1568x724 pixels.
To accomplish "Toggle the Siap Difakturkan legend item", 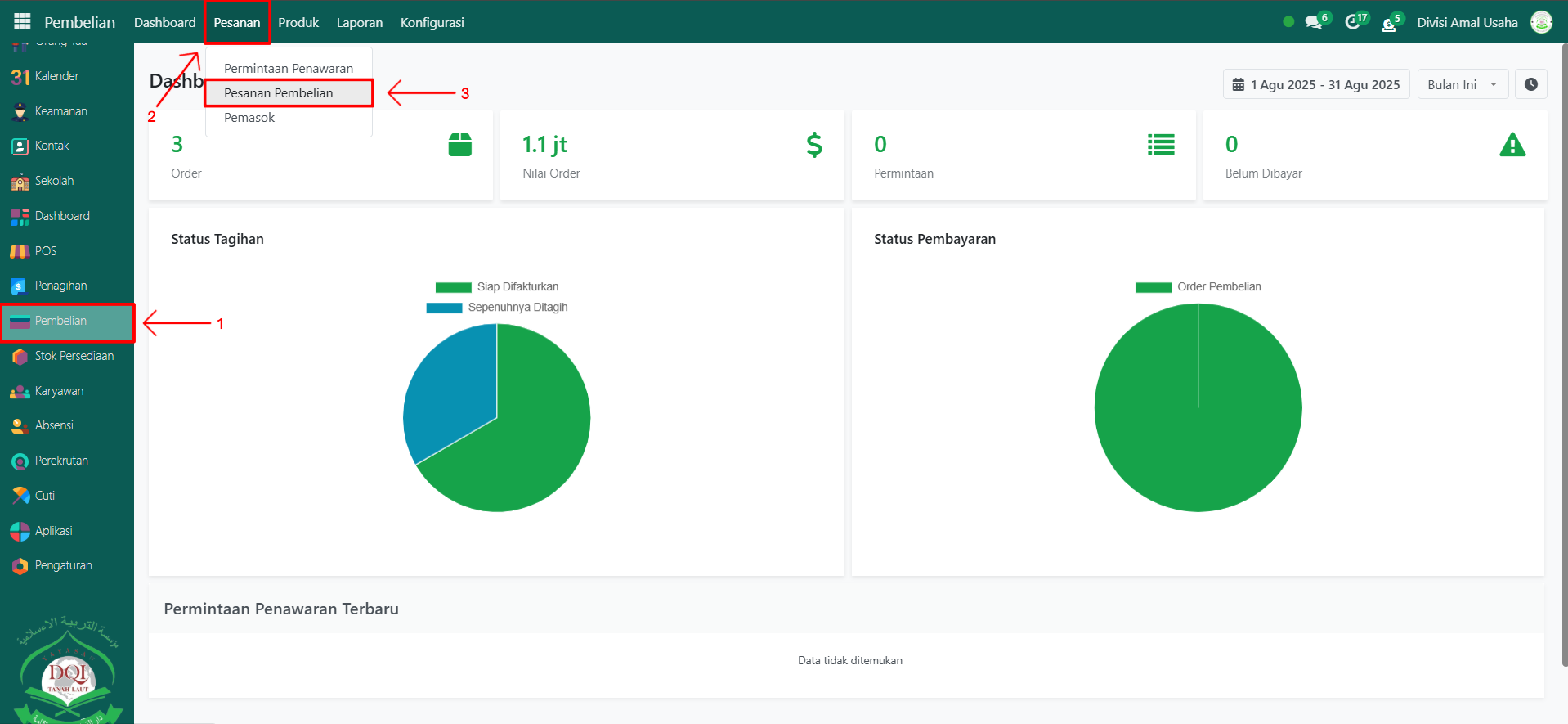I will (x=497, y=287).
